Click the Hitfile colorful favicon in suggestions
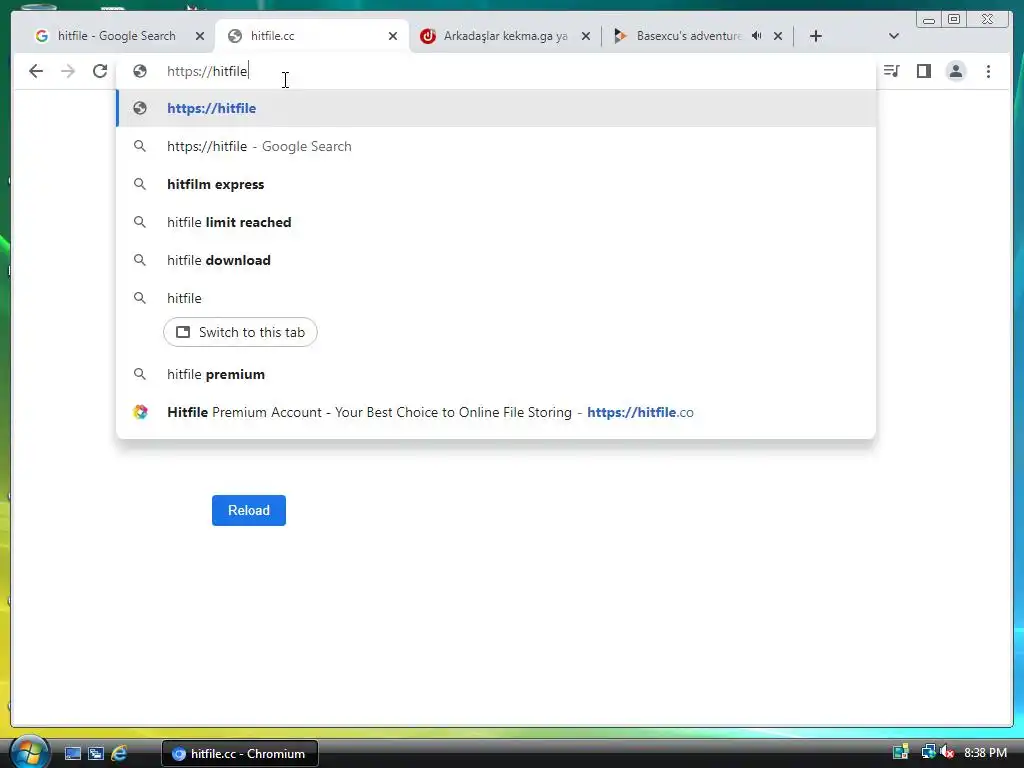The height and width of the screenshot is (768, 1024). pos(140,412)
